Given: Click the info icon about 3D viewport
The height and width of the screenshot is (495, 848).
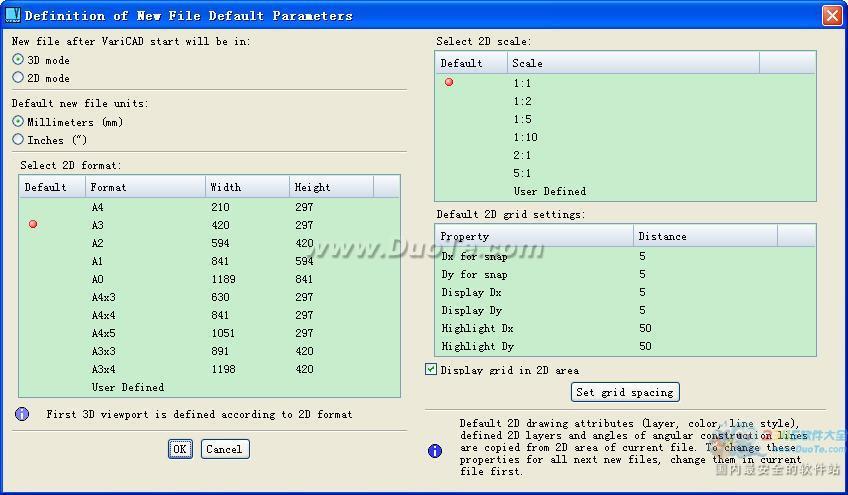Looking at the screenshot, I should tap(22, 414).
